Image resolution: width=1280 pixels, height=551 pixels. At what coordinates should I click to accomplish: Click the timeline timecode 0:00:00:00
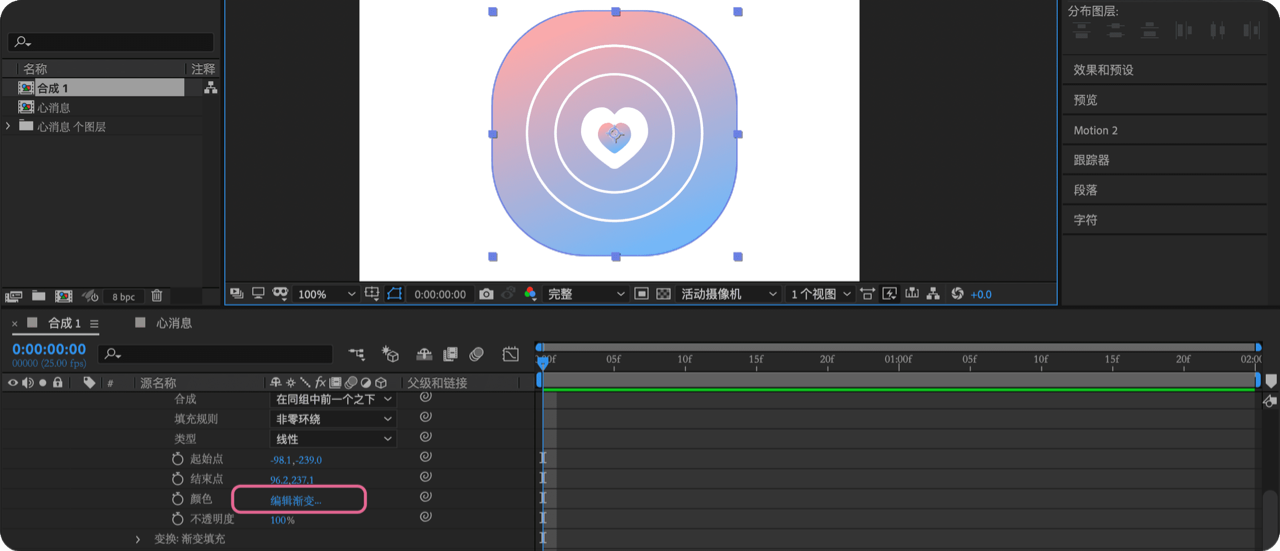point(49,350)
